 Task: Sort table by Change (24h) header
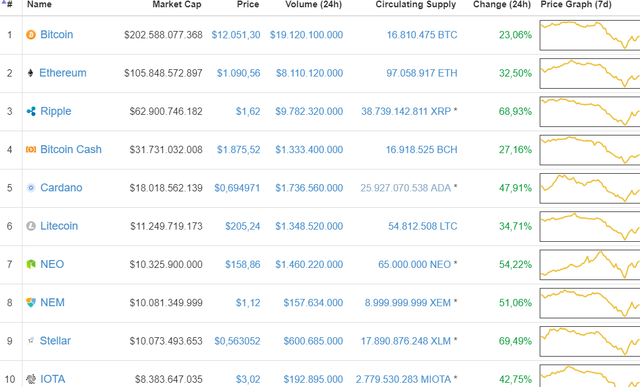(x=502, y=4)
